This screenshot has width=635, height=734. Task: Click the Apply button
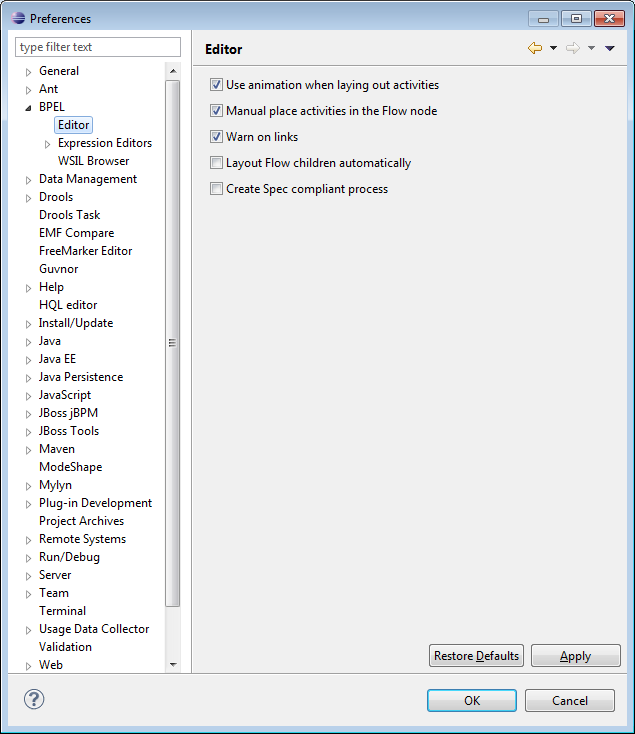tap(575, 656)
